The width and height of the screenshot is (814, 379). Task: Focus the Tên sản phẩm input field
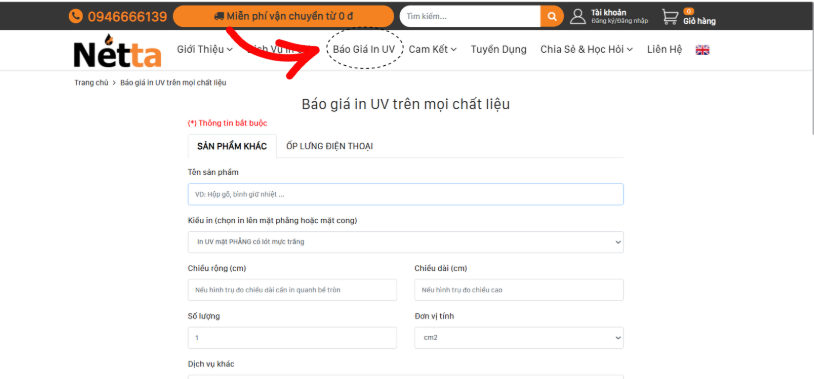[405, 194]
